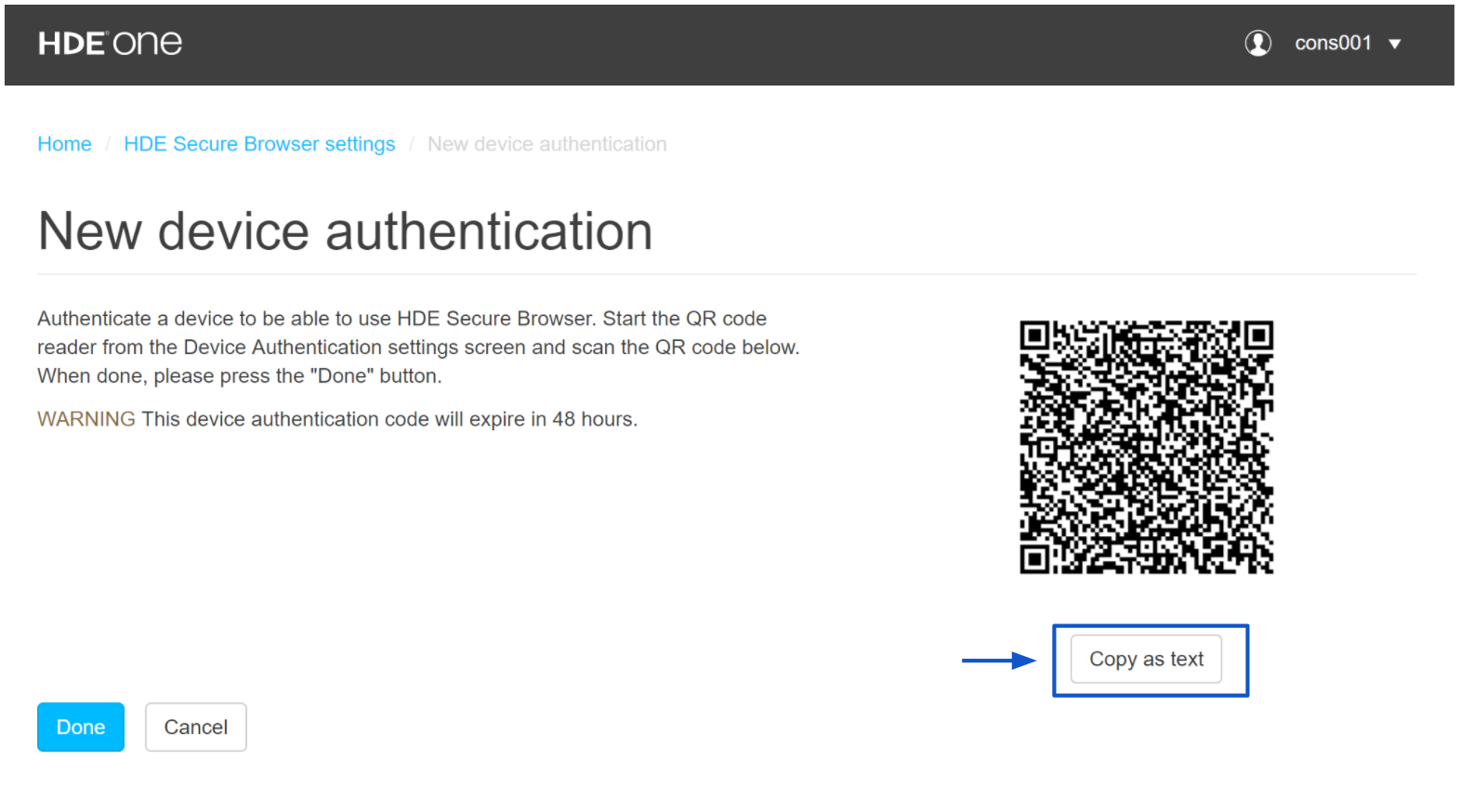Click the instruction paragraph starting 'Authenticate a device'
The width and height of the screenshot is (1461, 812).
pos(418,347)
